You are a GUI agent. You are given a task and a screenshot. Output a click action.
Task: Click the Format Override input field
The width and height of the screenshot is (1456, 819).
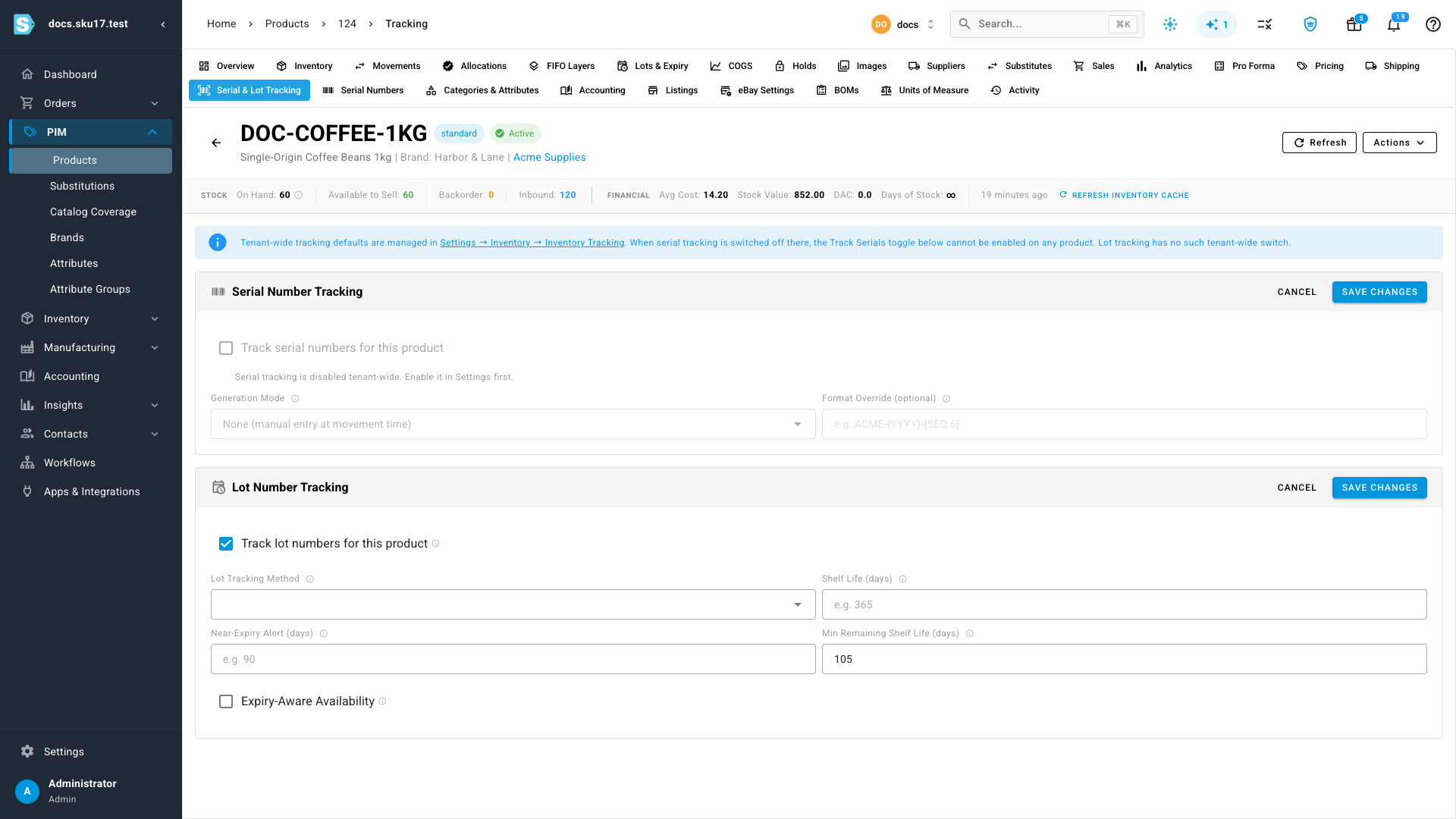(1124, 424)
